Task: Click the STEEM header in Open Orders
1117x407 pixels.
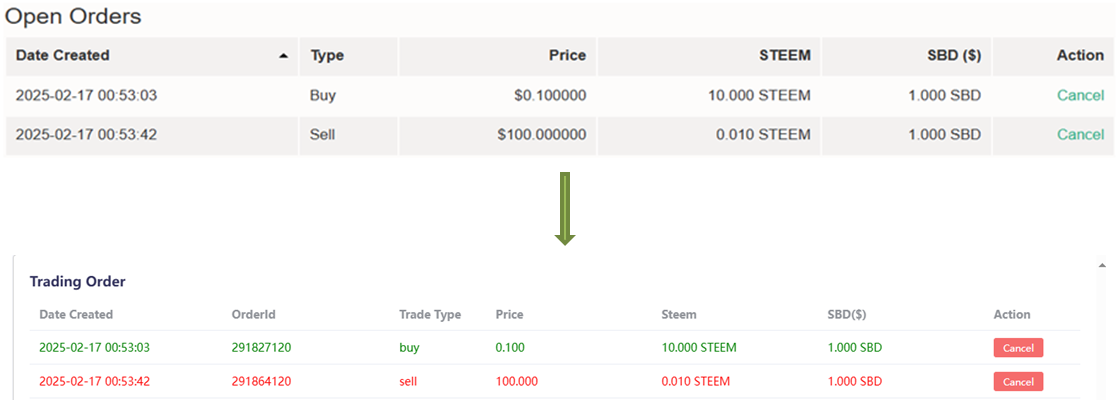Action: click(785, 56)
